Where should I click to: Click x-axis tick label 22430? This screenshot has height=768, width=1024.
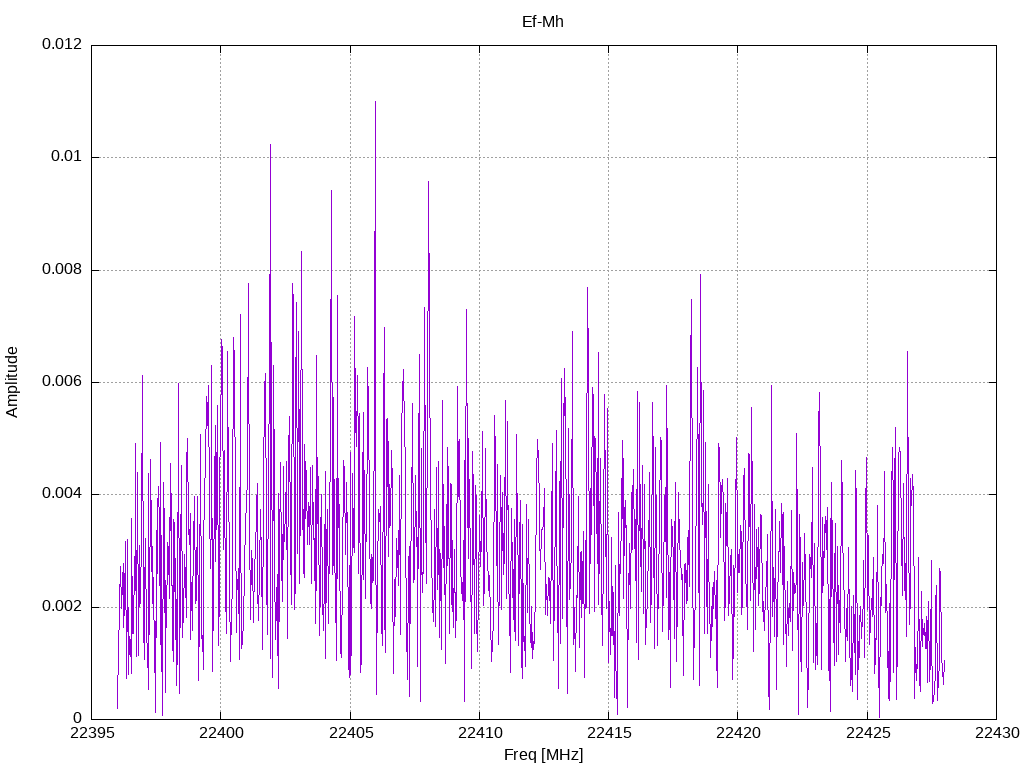tap(997, 733)
